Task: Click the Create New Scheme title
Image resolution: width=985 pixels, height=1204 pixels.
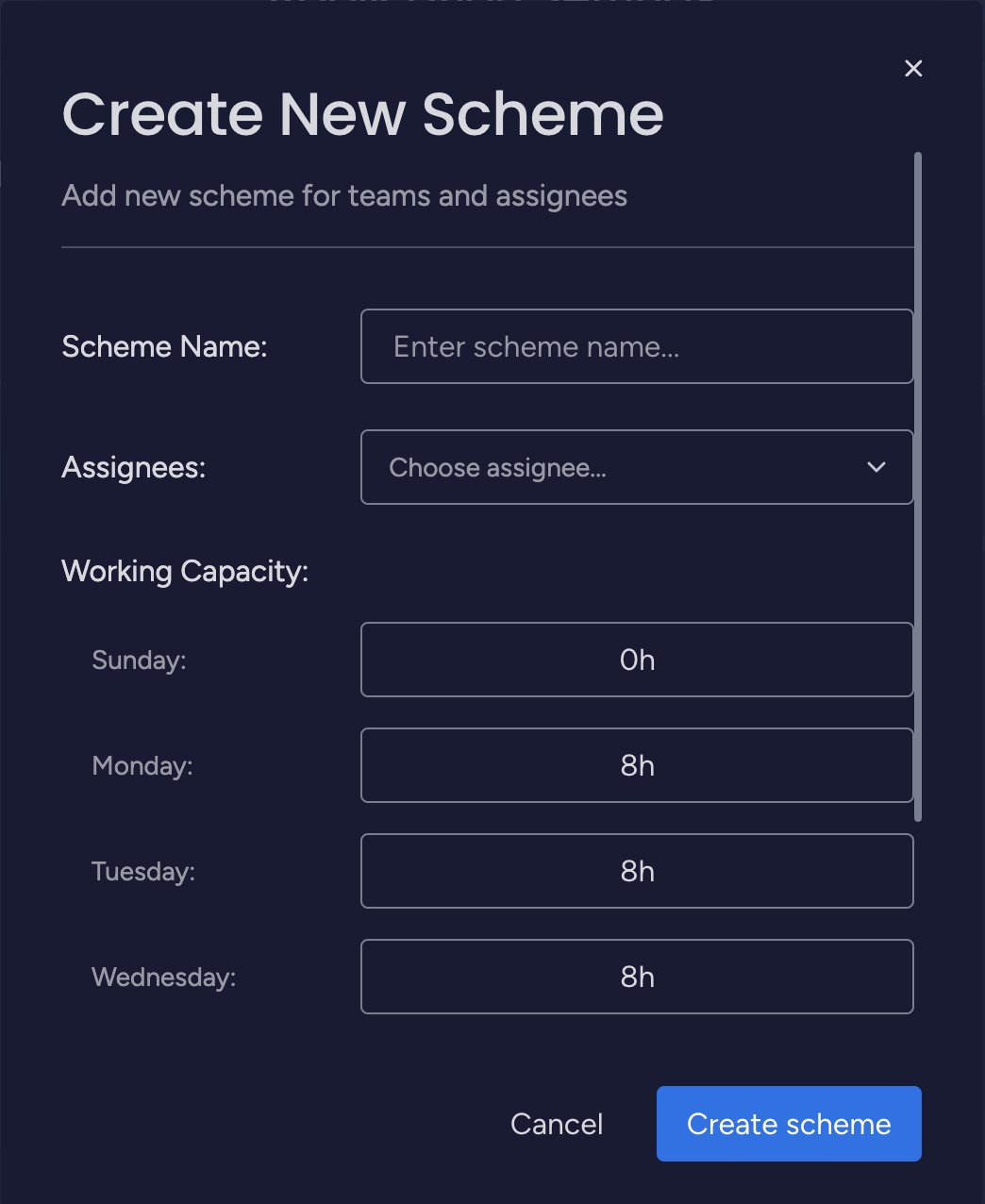Action: pos(363,115)
